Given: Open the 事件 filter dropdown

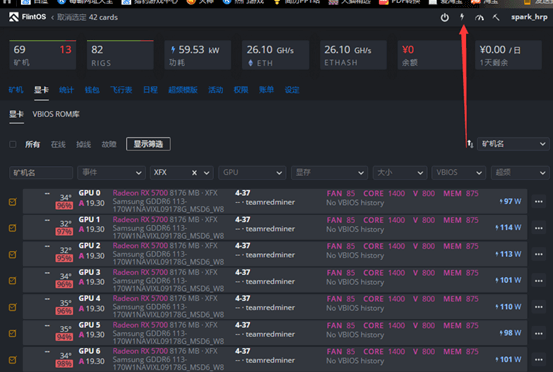Looking at the screenshot, I should point(111,173).
